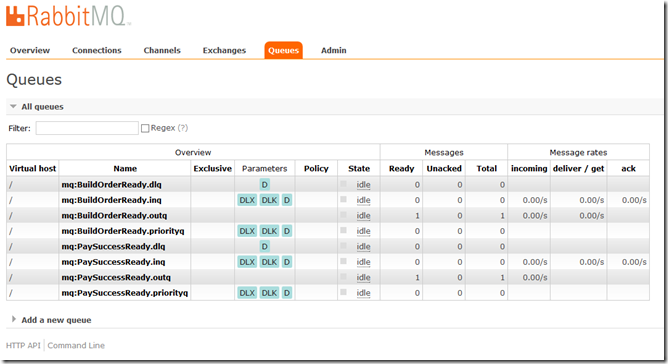668x364 pixels.
Task: Click state indicator square for mq:PaySuccessReady.dlq
Action: click(x=343, y=246)
